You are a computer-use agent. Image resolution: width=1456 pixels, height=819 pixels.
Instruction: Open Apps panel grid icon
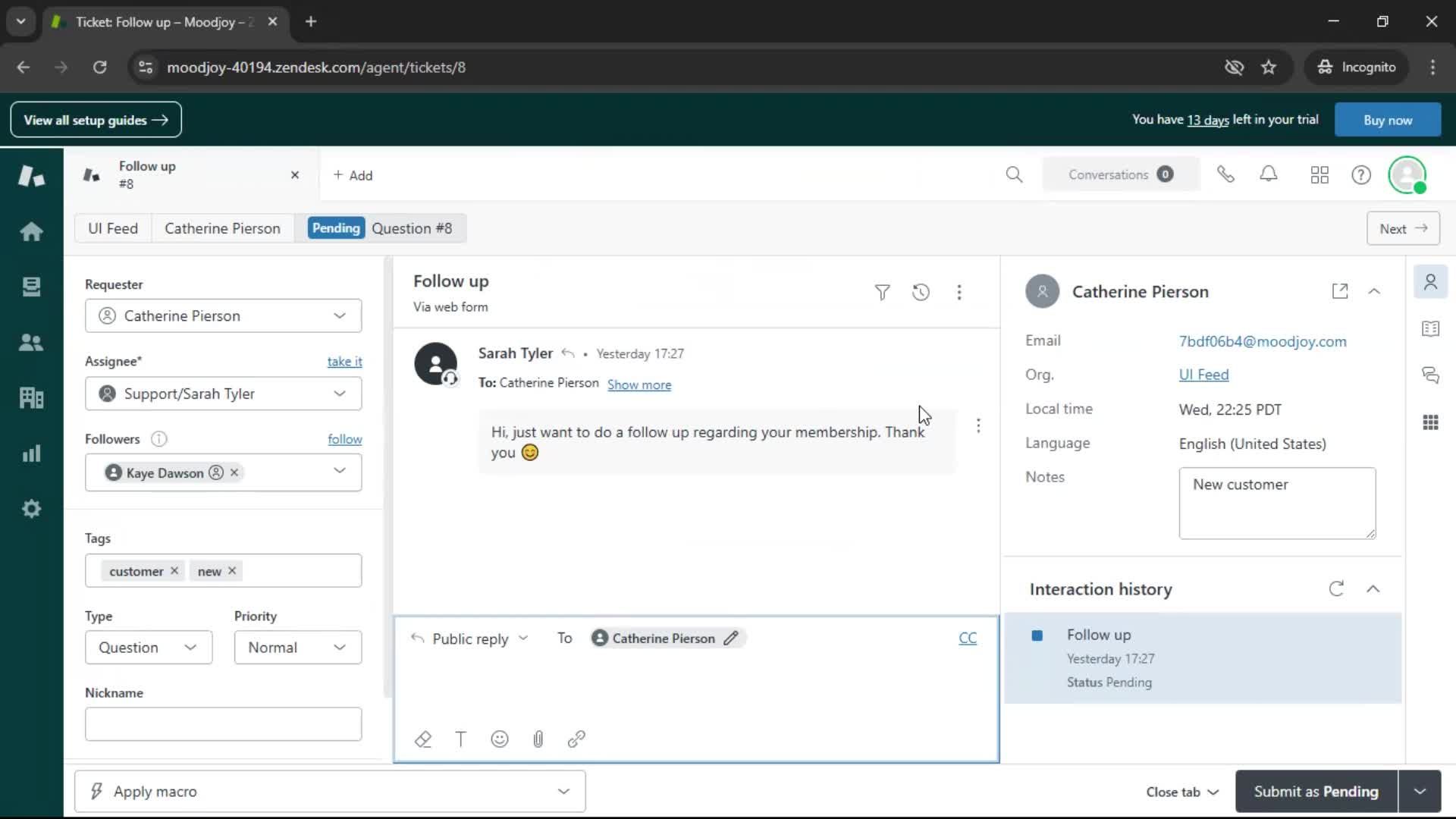click(1430, 422)
